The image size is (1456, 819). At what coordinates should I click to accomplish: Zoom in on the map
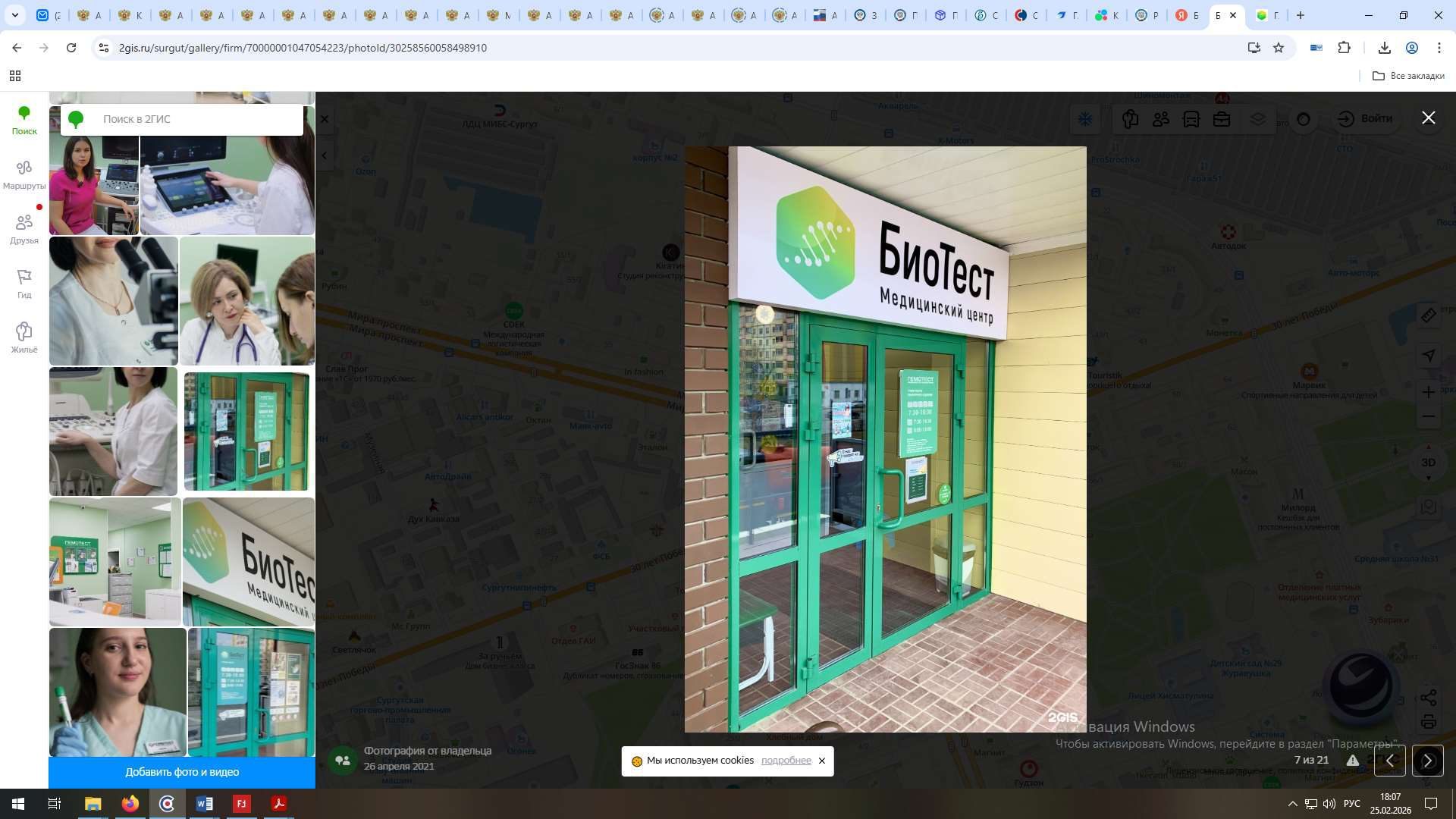pos(1429,392)
